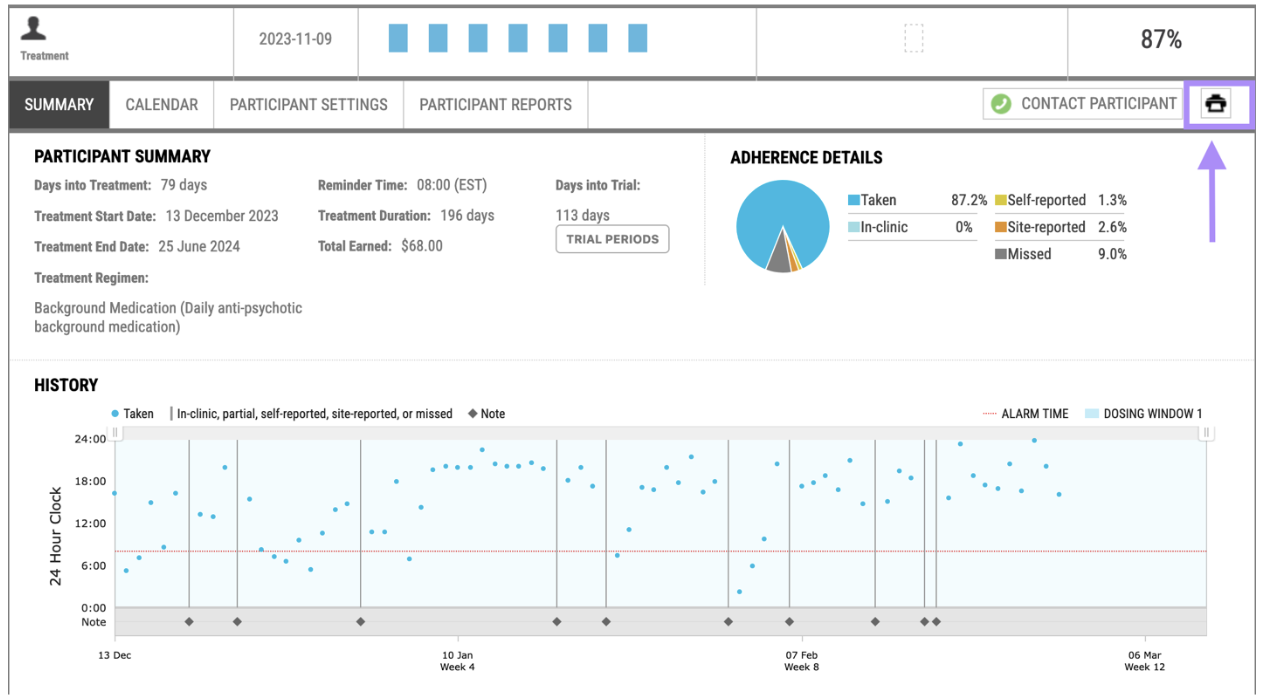1262x700 pixels.
Task: Switch to the CALENDAR tab
Action: point(161,103)
